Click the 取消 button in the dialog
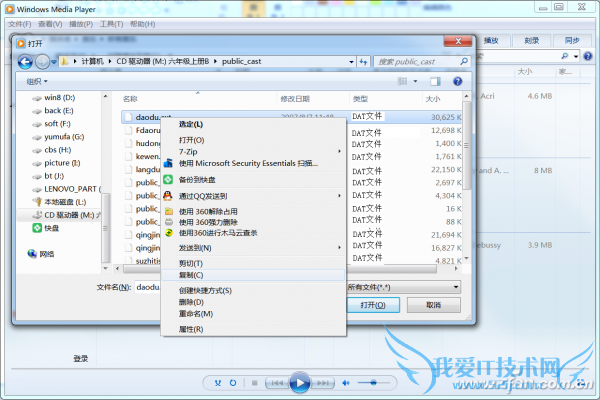The width and height of the screenshot is (600, 400). (x=434, y=305)
